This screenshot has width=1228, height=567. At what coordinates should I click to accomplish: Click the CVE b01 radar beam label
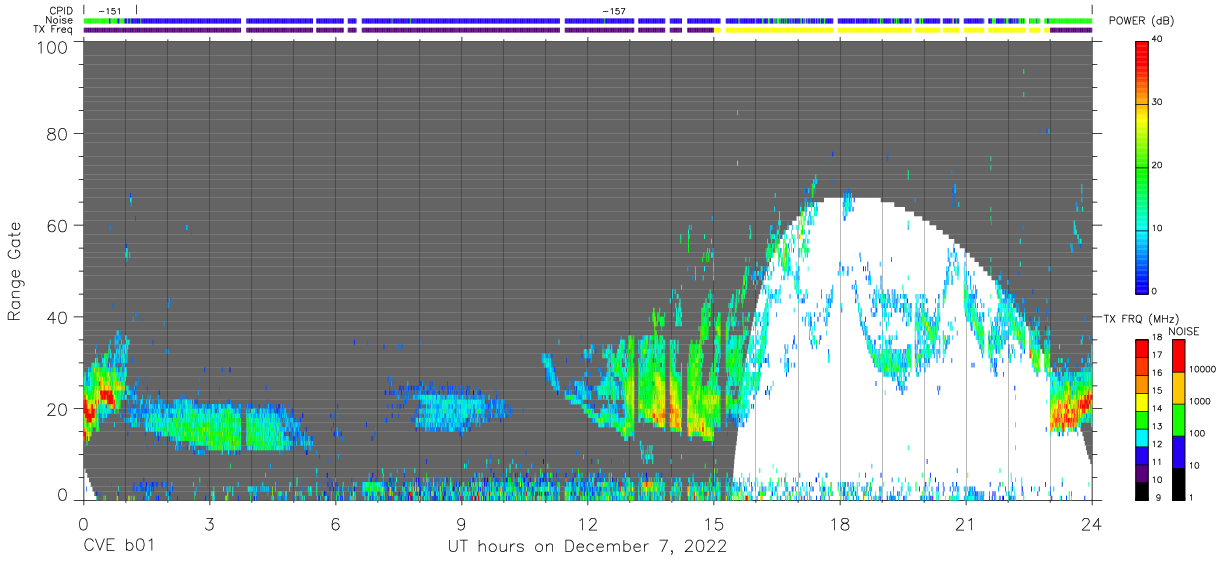(119, 547)
